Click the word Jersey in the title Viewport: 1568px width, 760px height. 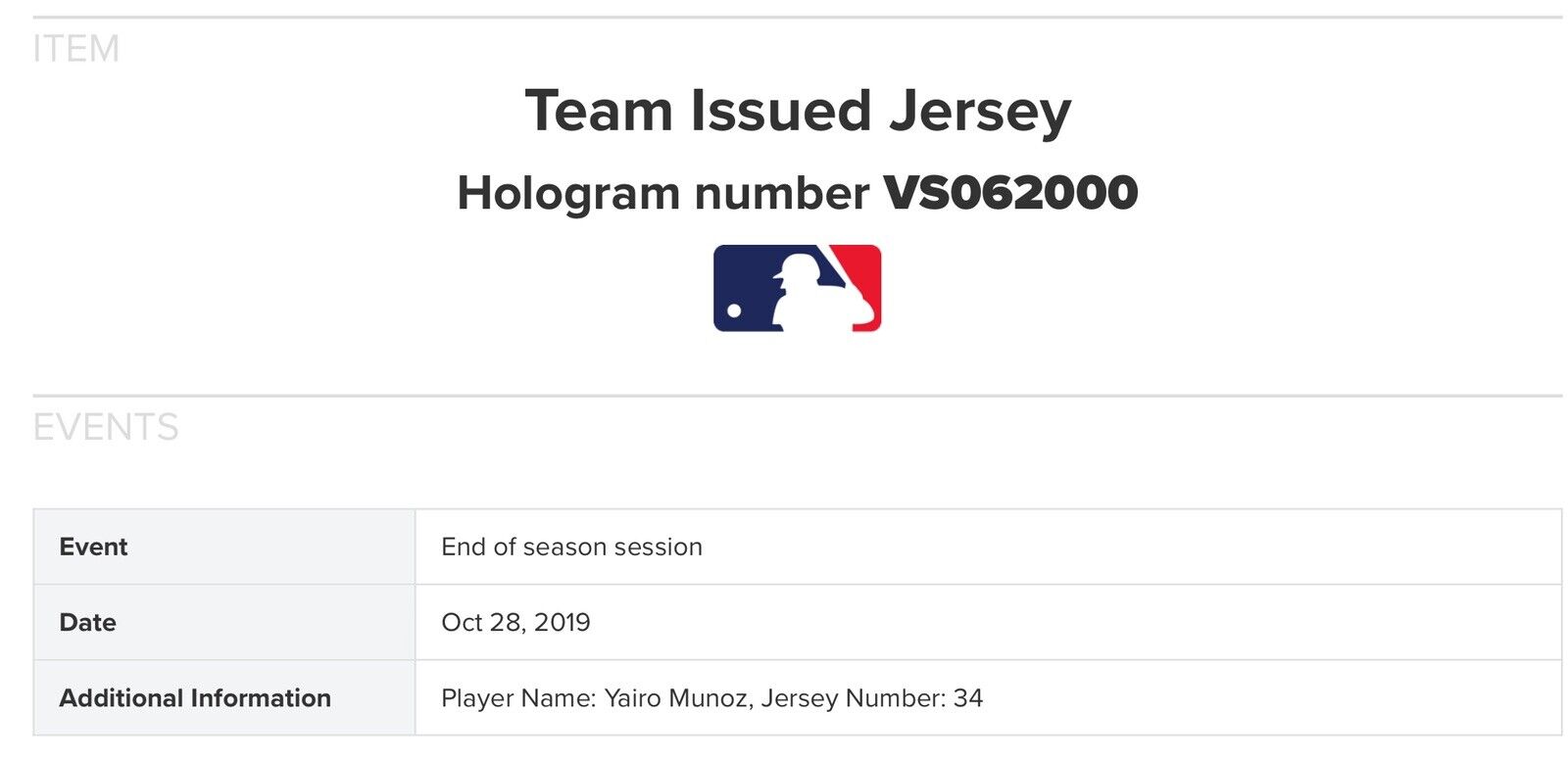point(979,113)
